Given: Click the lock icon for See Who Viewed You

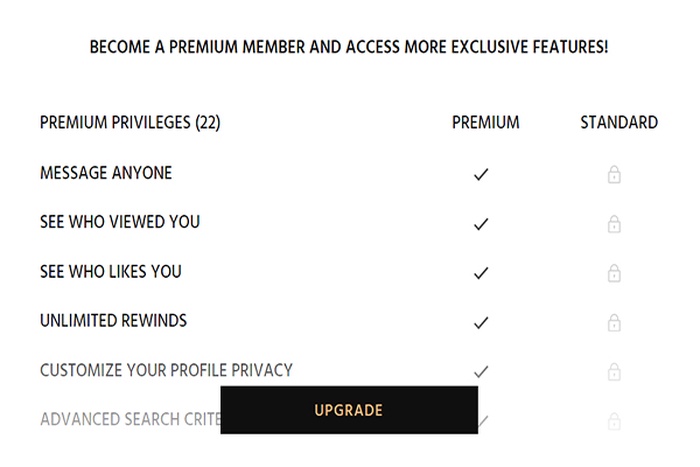Looking at the screenshot, I should pyautogui.click(x=614, y=224).
